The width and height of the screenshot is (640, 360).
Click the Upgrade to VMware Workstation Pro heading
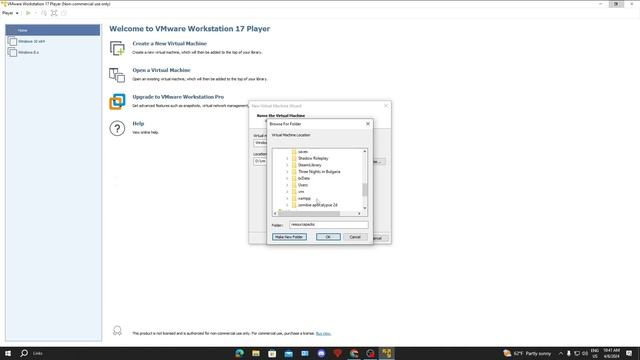[178, 97]
